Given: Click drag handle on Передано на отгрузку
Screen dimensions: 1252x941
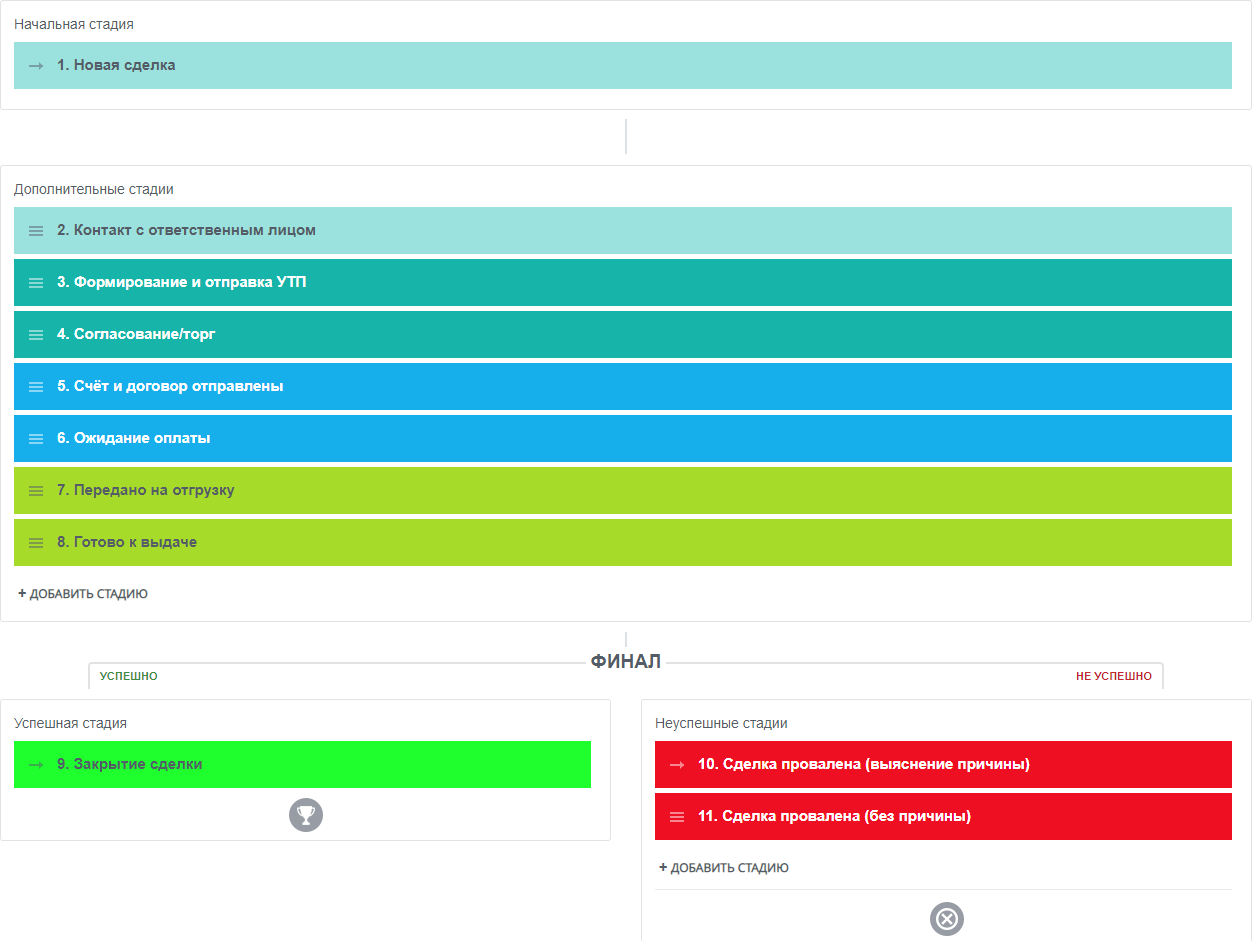Looking at the screenshot, I should (x=36, y=491).
